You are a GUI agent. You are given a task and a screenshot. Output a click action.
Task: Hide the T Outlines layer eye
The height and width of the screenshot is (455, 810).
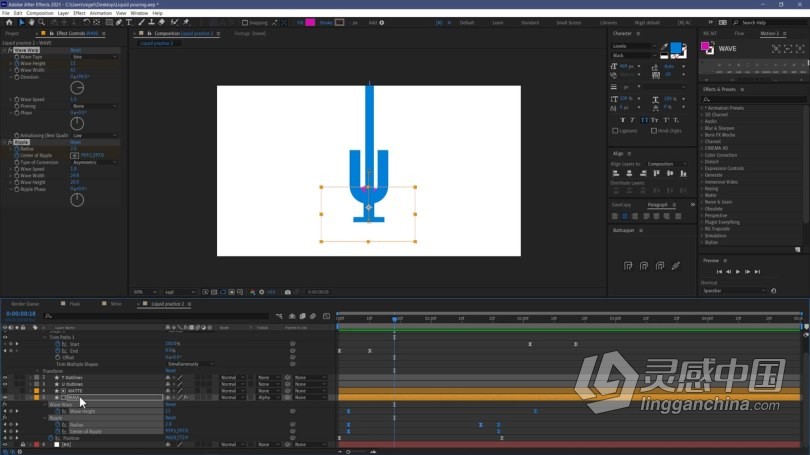pyautogui.click(x=5, y=378)
